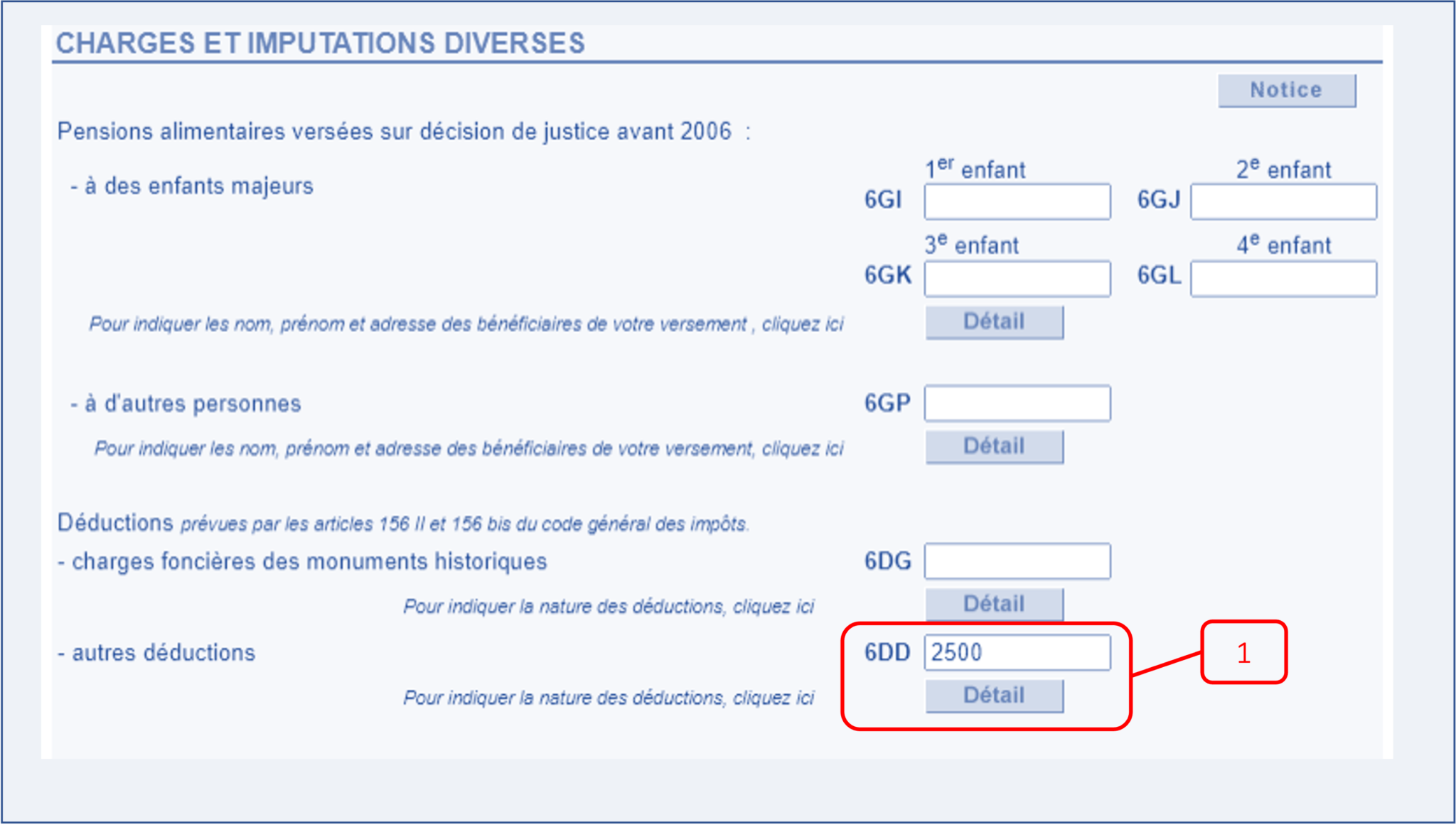
Task: Click the 6DD field containing 2500
Action: click(1017, 652)
